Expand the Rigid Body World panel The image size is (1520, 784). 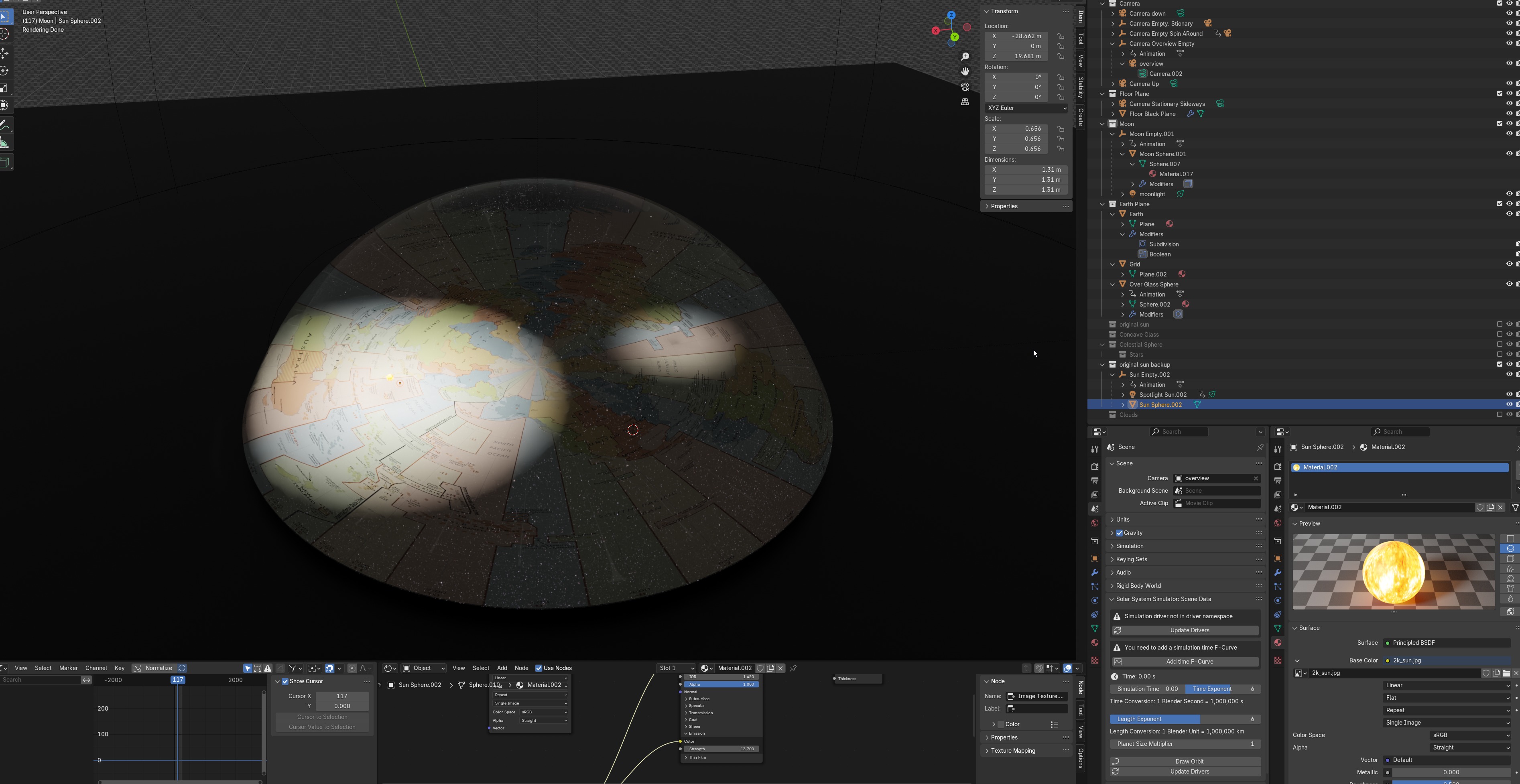coord(1138,586)
